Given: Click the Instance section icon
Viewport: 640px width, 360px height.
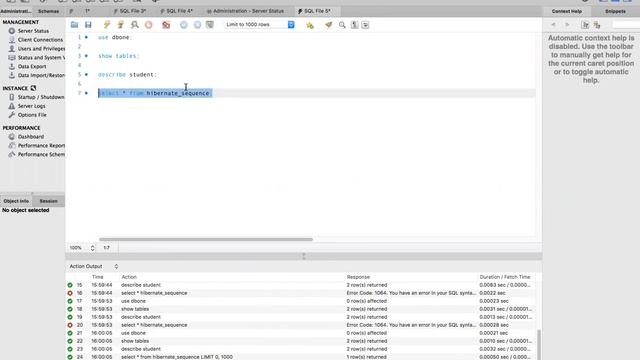Looking at the screenshot, I should click(x=33, y=88).
